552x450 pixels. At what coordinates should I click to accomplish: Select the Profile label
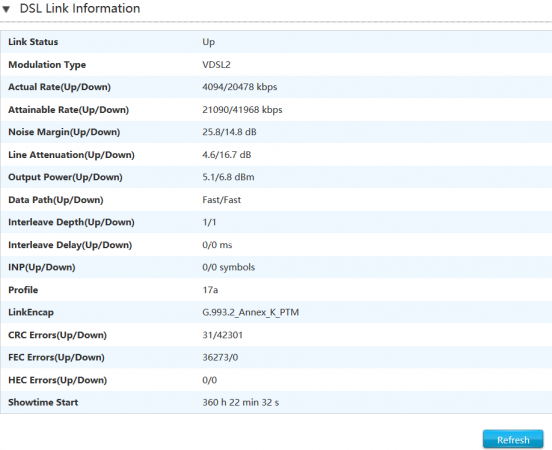point(23,290)
